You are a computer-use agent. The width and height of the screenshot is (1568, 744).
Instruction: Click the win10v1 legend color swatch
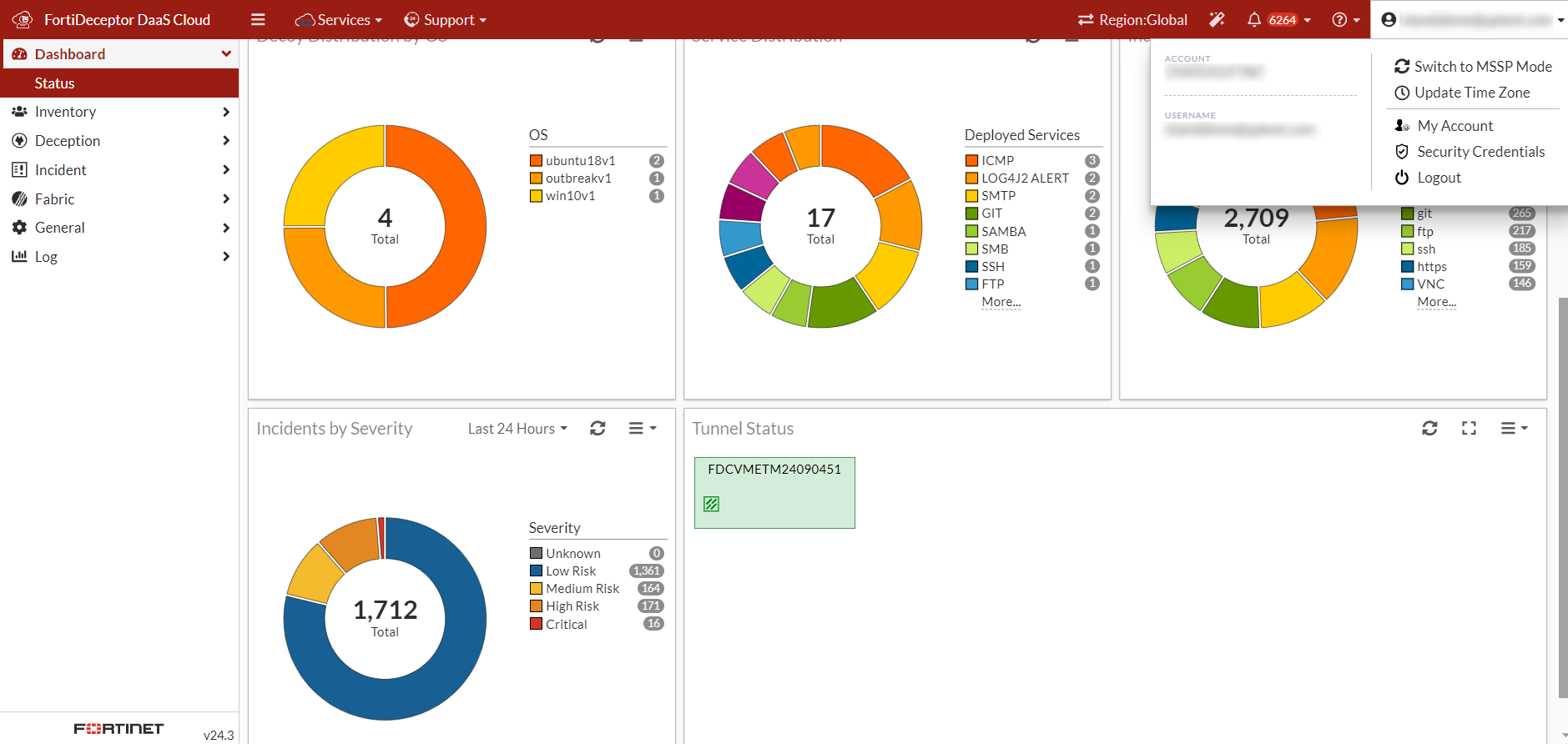[537, 196]
